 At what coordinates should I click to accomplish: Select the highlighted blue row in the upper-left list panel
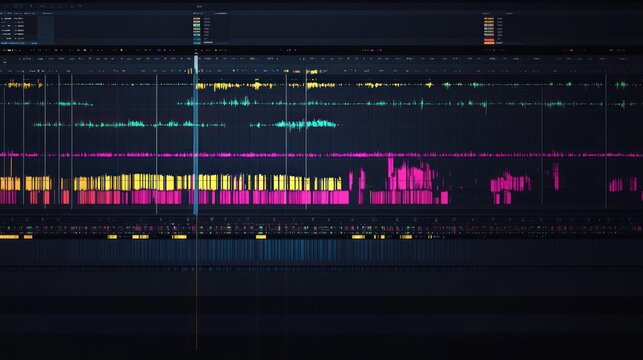[x=18, y=43]
